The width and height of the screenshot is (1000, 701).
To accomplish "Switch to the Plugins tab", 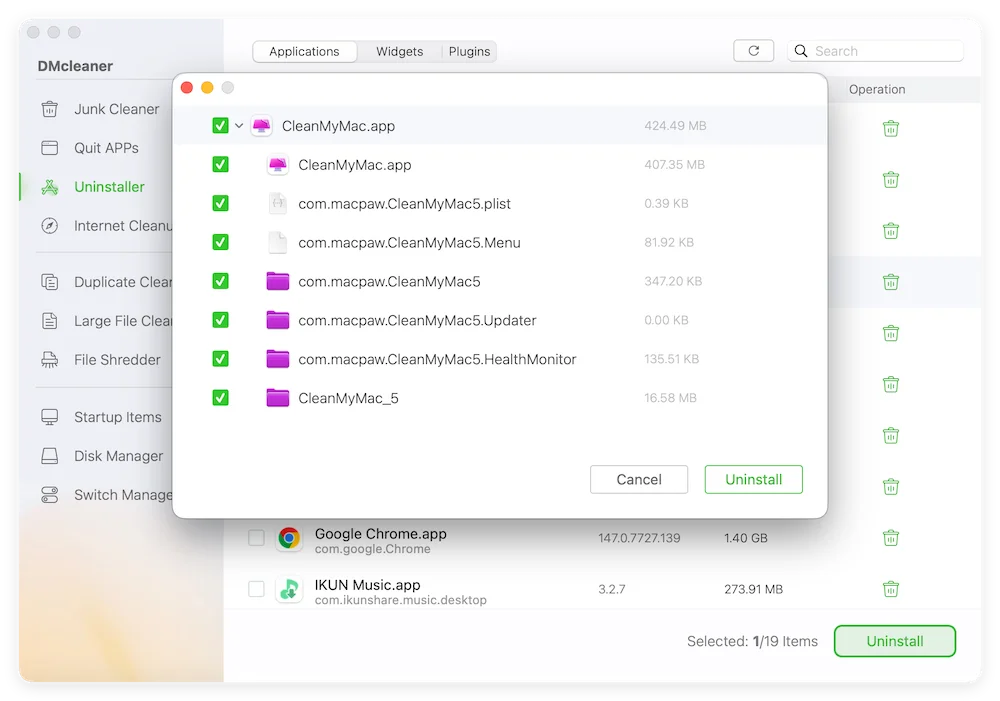I will click(x=469, y=51).
